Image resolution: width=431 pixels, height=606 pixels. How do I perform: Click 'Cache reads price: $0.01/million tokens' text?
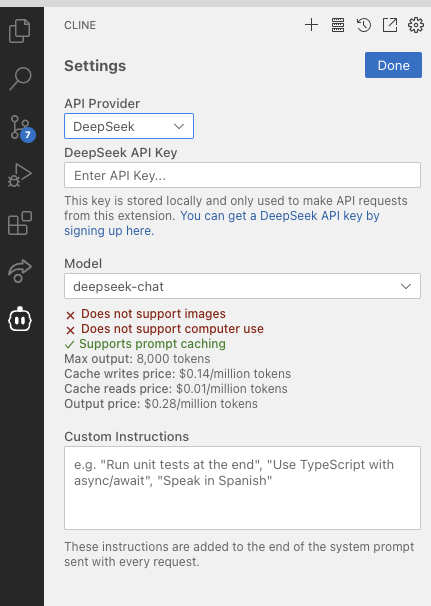click(176, 389)
